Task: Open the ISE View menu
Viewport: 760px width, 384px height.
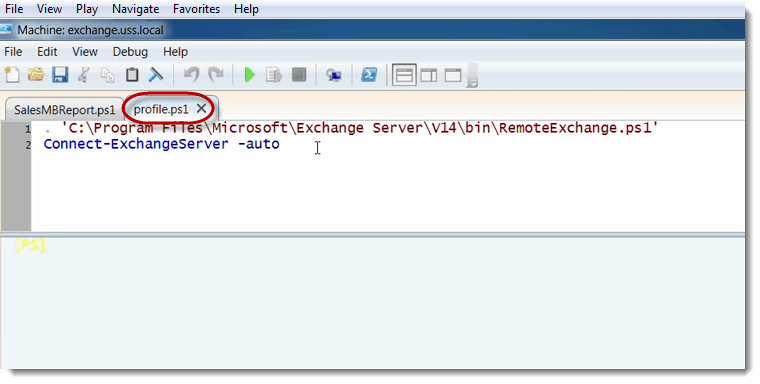Action: pyautogui.click(x=85, y=52)
